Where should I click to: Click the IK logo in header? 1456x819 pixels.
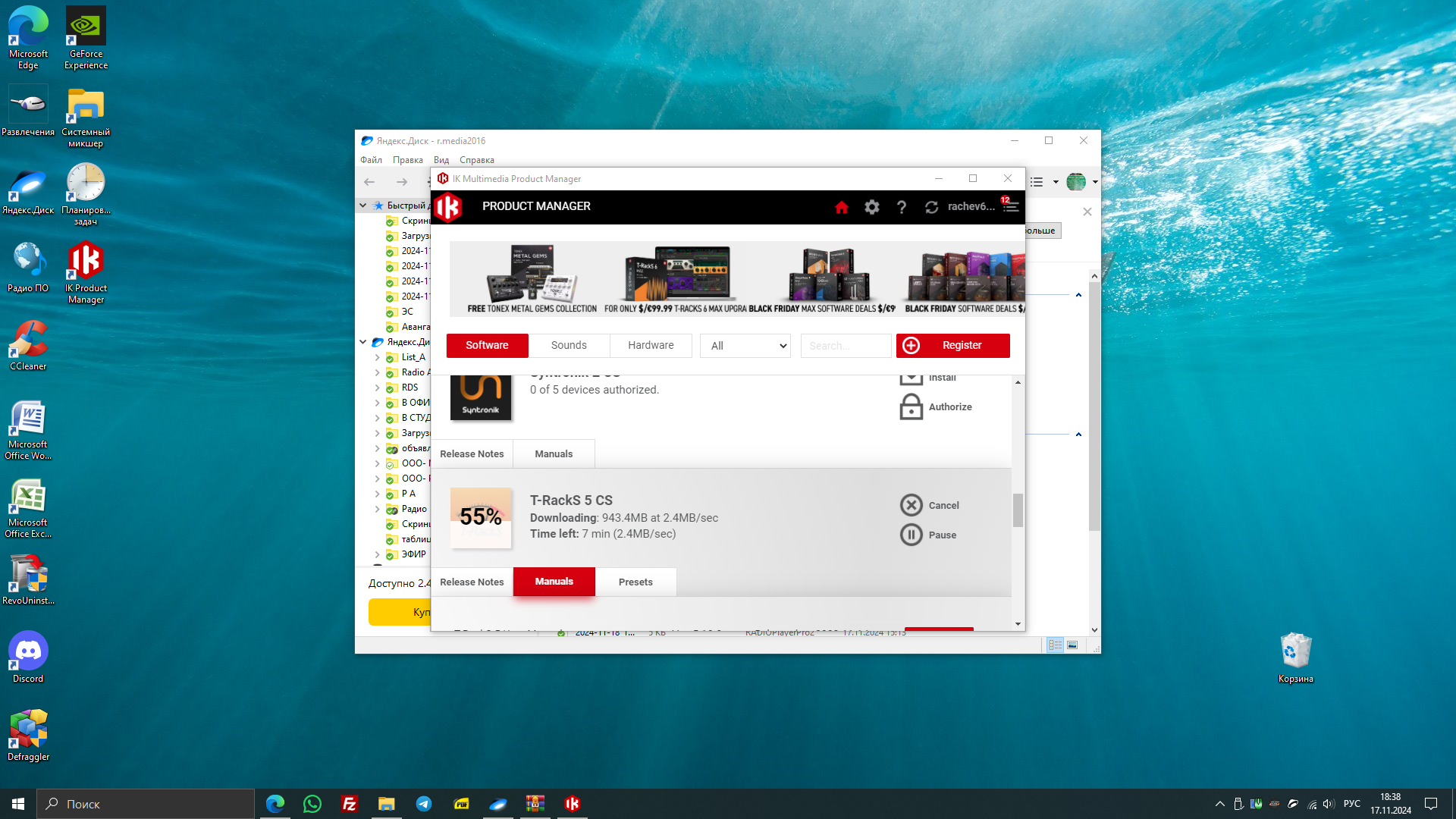coord(448,206)
